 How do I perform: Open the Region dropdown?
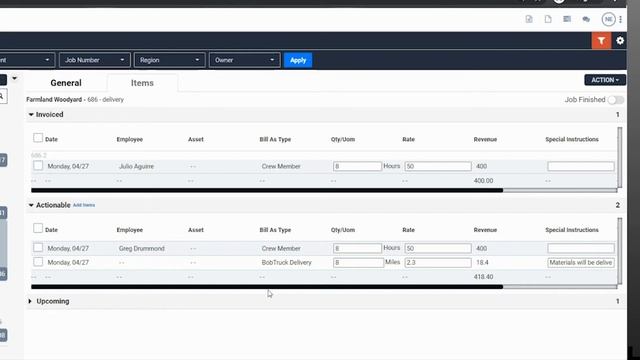[169, 60]
